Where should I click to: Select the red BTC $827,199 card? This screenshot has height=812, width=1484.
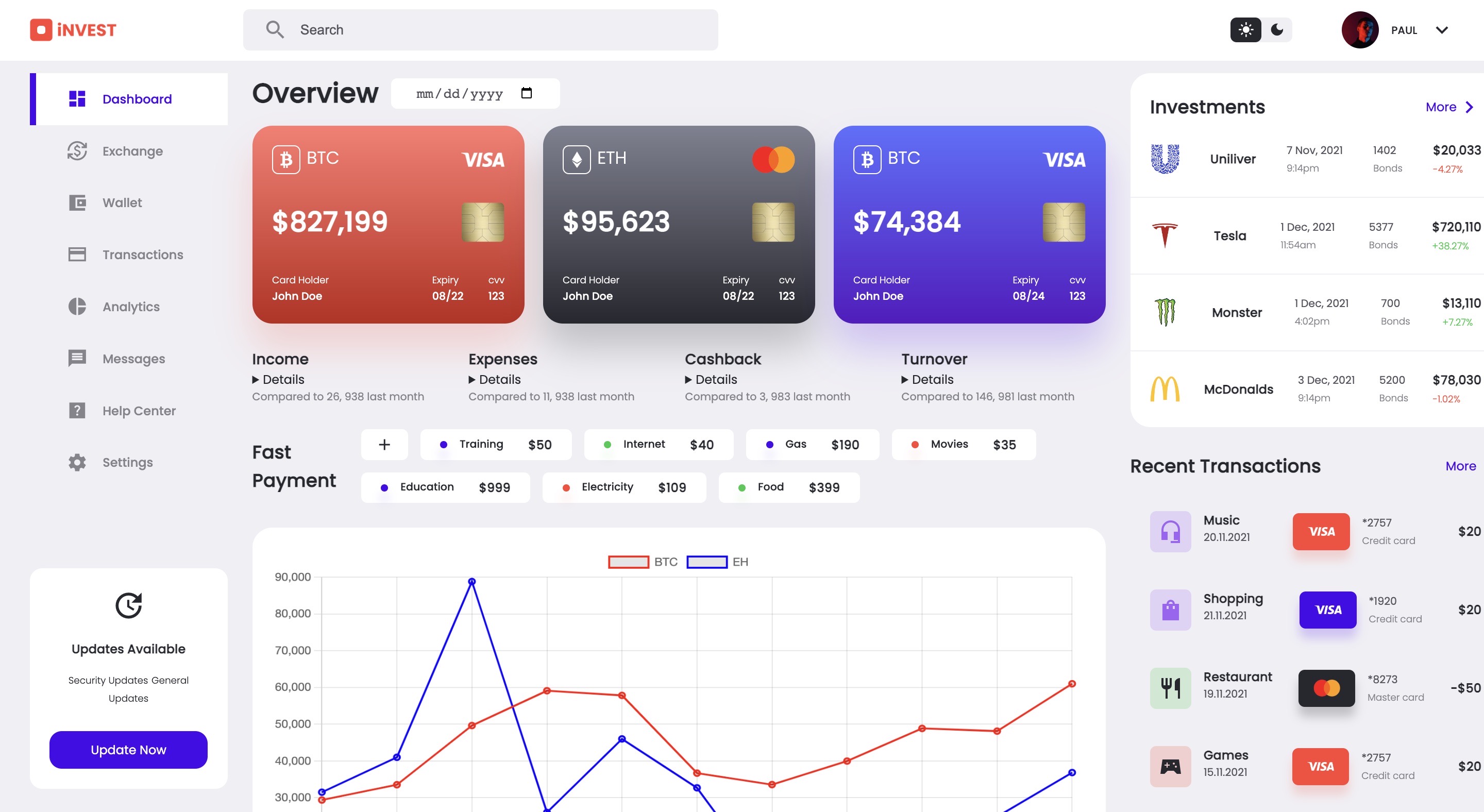coord(387,225)
